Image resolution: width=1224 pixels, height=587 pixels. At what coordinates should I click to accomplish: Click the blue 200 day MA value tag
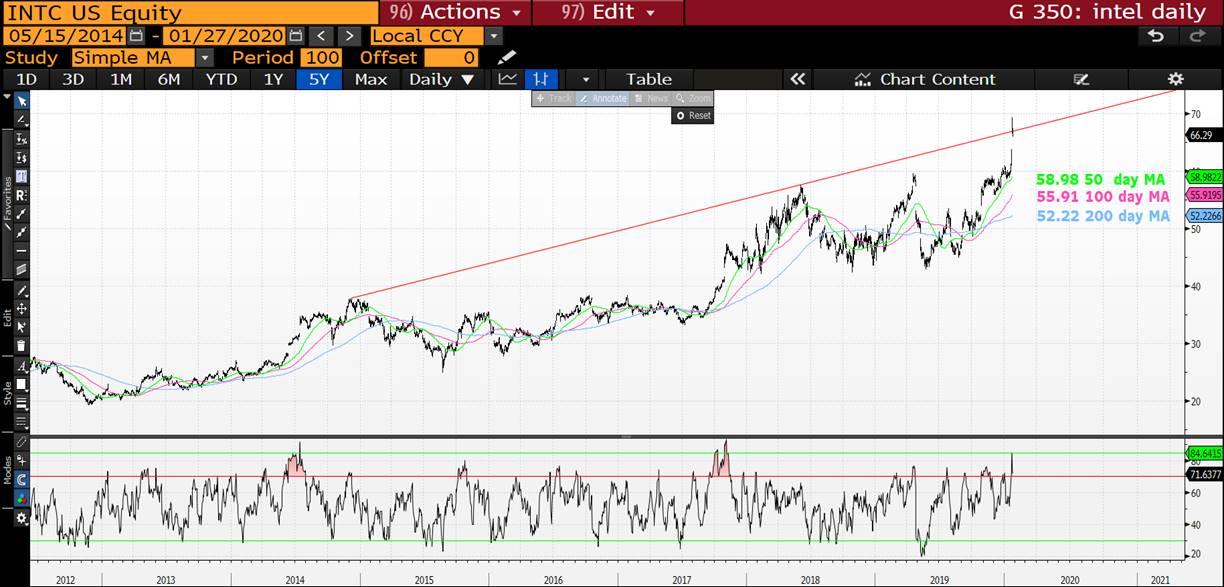point(1204,216)
